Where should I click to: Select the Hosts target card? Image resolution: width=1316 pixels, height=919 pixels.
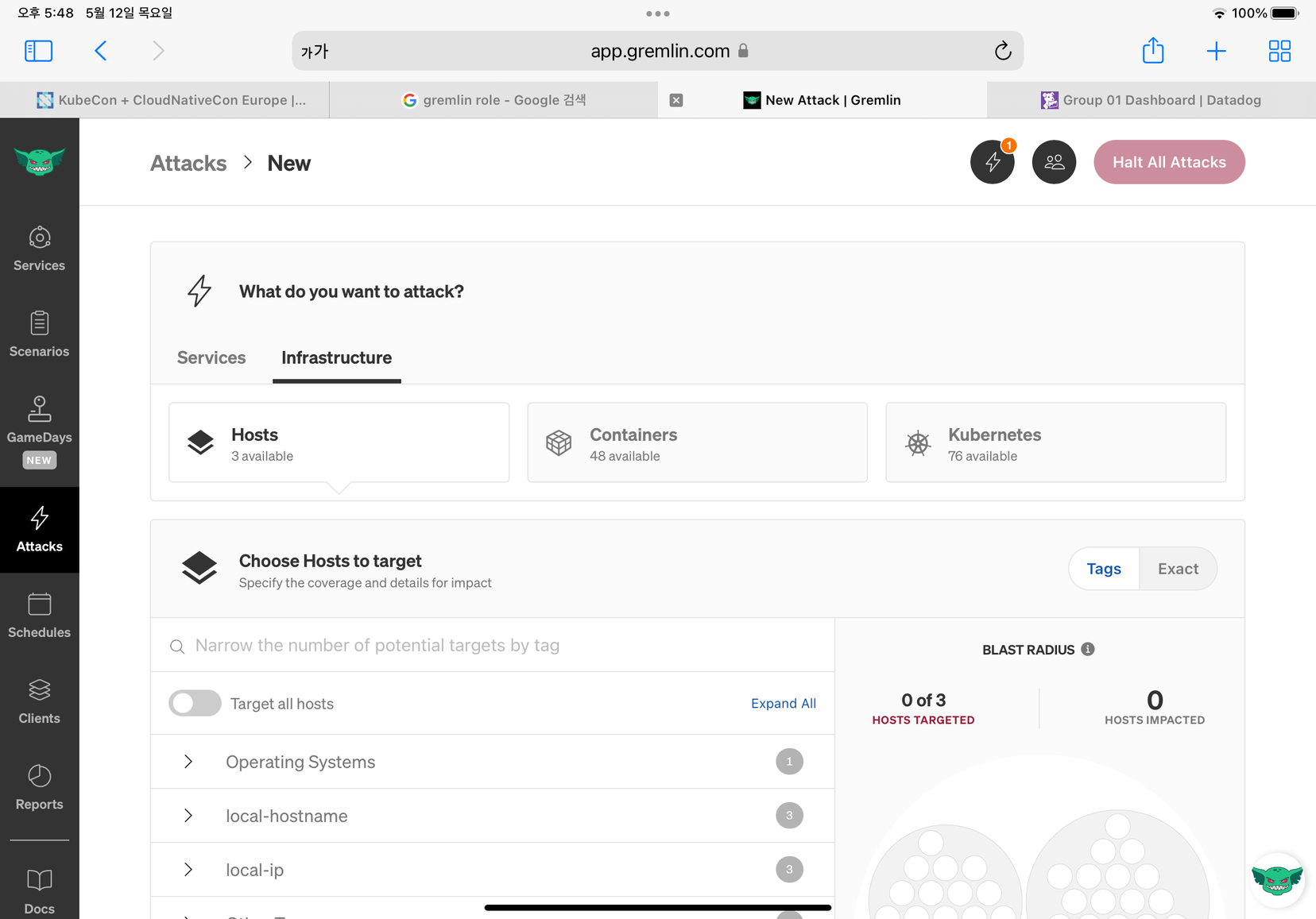click(339, 442)
